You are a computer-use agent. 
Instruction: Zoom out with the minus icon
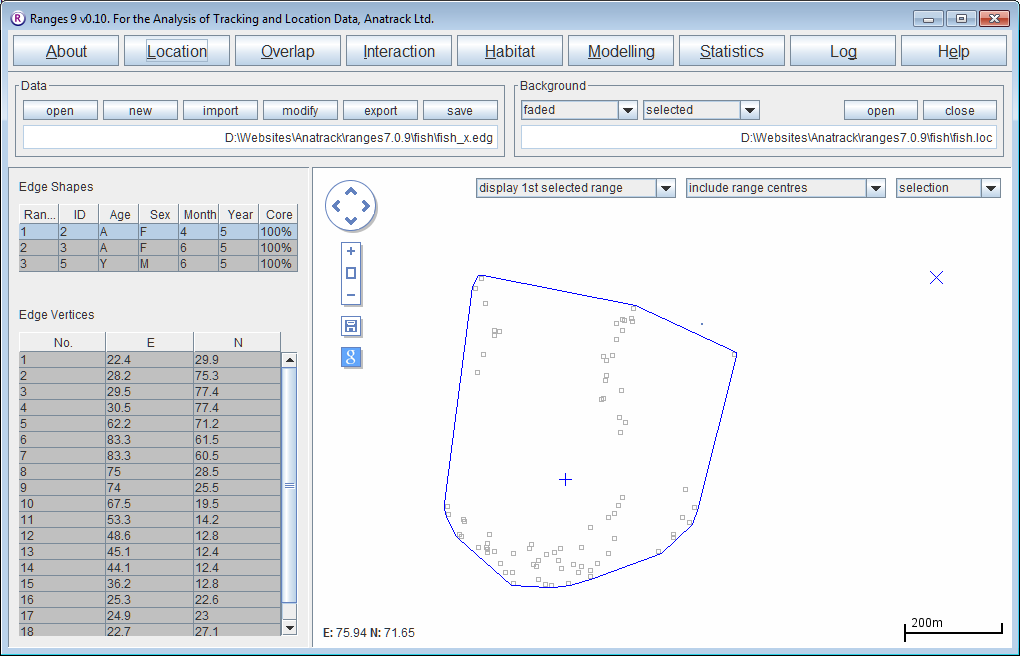point(350,295)
